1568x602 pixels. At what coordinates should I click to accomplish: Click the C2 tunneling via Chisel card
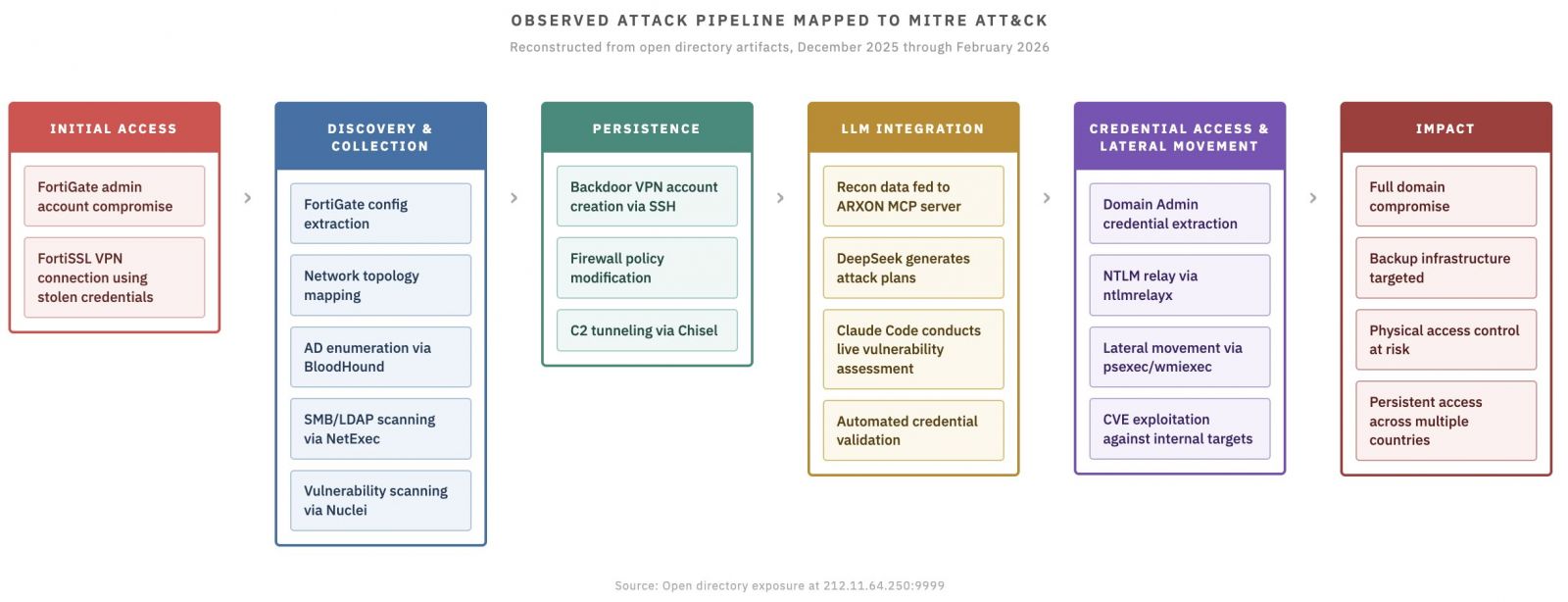tap(647, 330)
